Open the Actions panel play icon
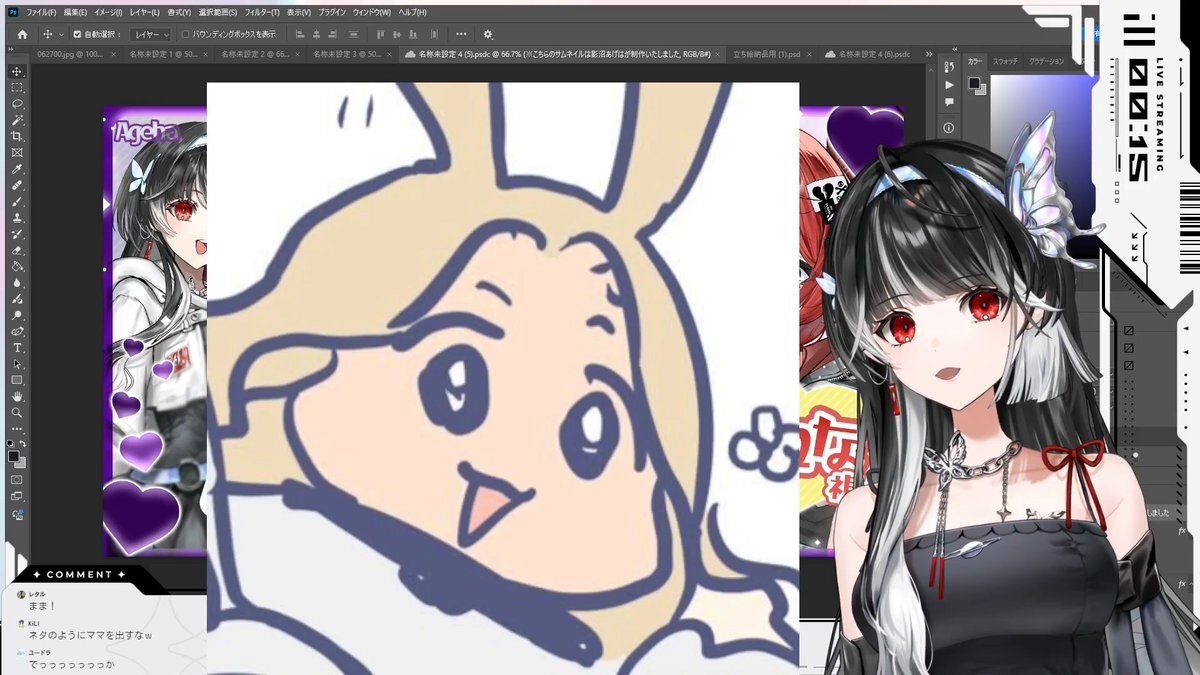The image size is (1200, 675). tap(949, 86)
